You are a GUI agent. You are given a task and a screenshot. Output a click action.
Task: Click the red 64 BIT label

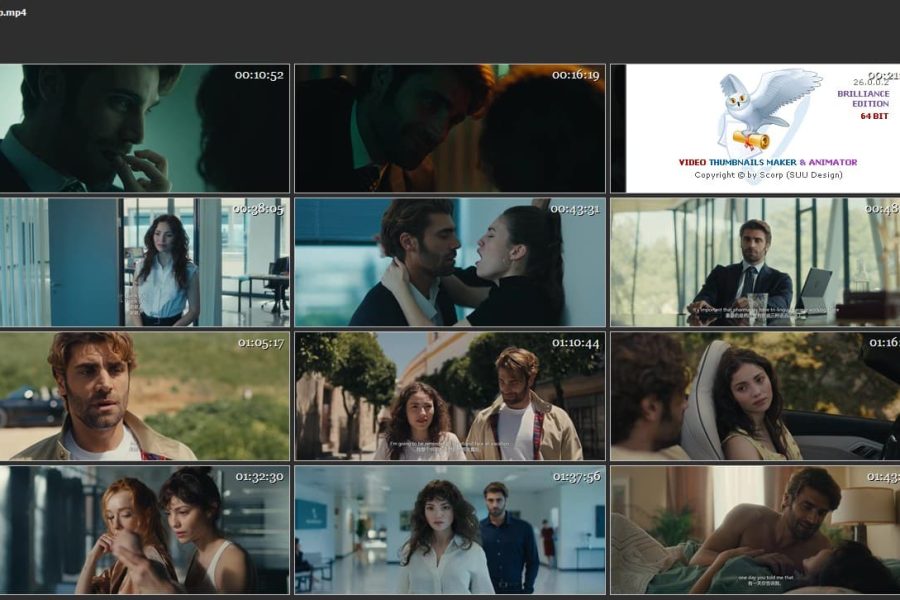(x=874, y=117)
